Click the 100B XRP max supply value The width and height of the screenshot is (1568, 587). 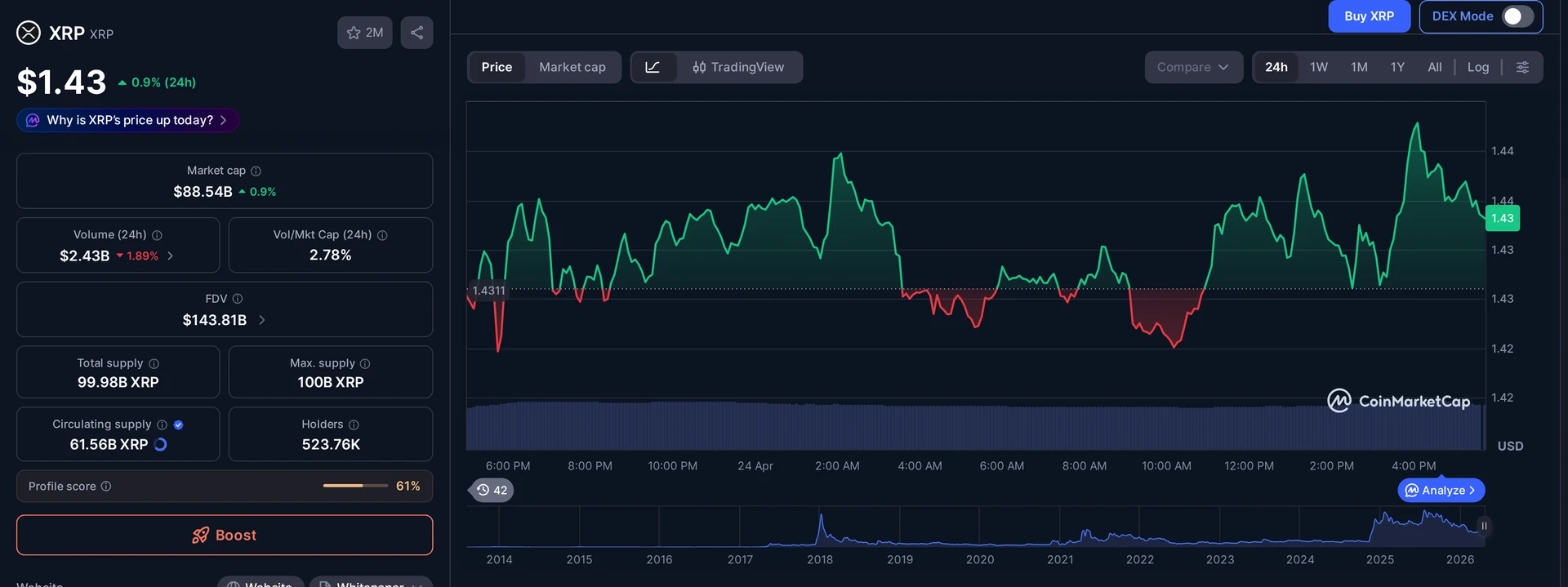(x=331, y=382)
